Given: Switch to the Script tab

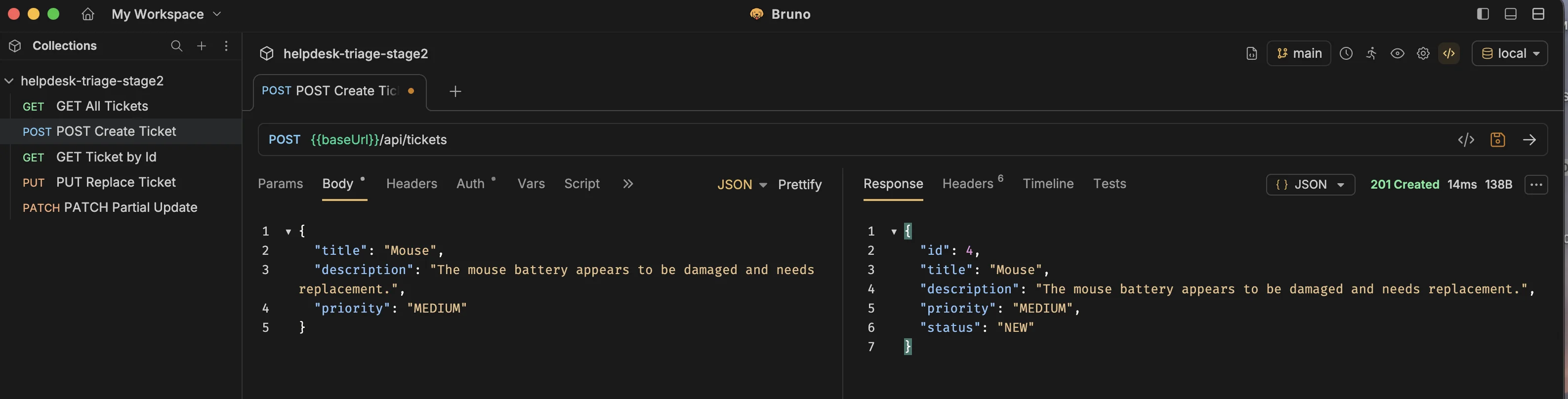Looking at the screenshot, I should (582, 184).
